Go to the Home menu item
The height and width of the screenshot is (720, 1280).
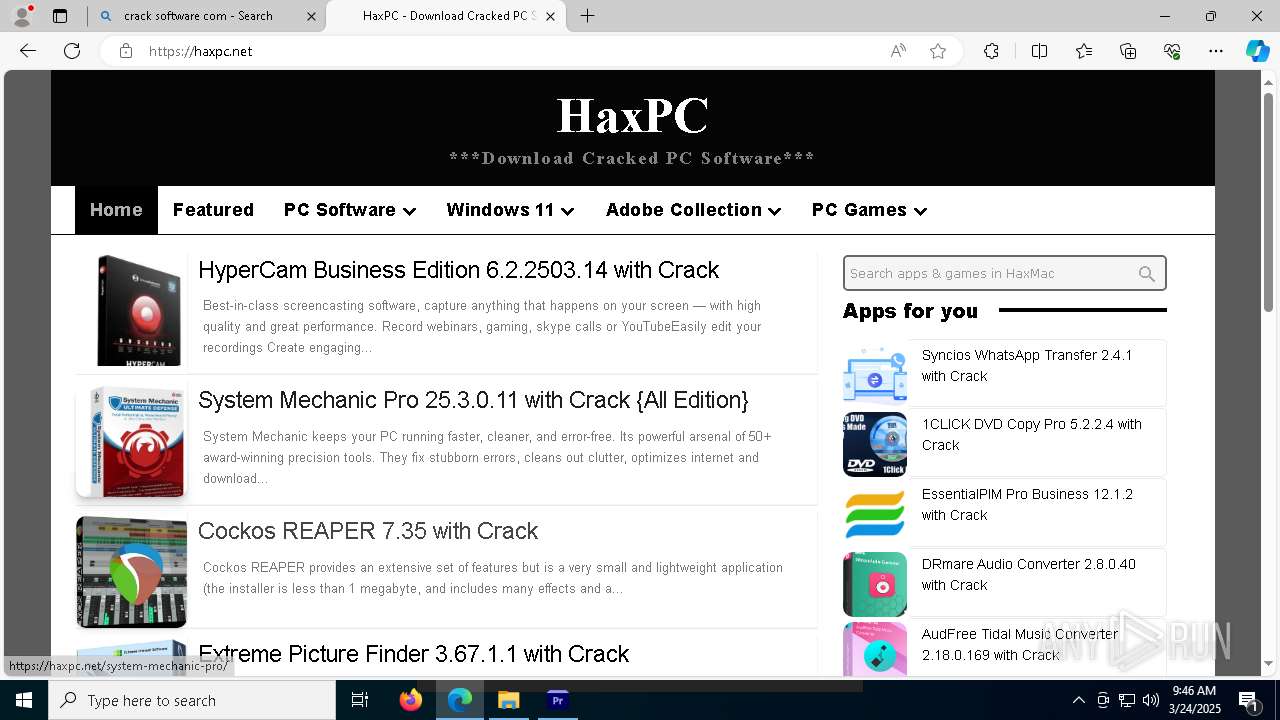[x=116, y=210]
